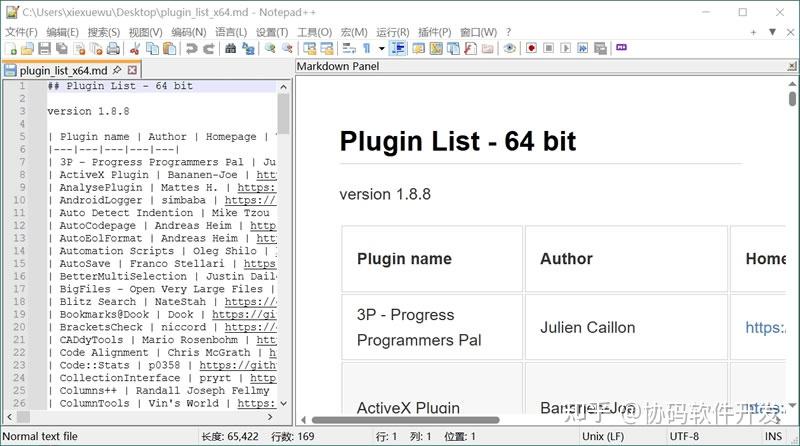
Task: Click the https link on line 10
Action: 250,200
